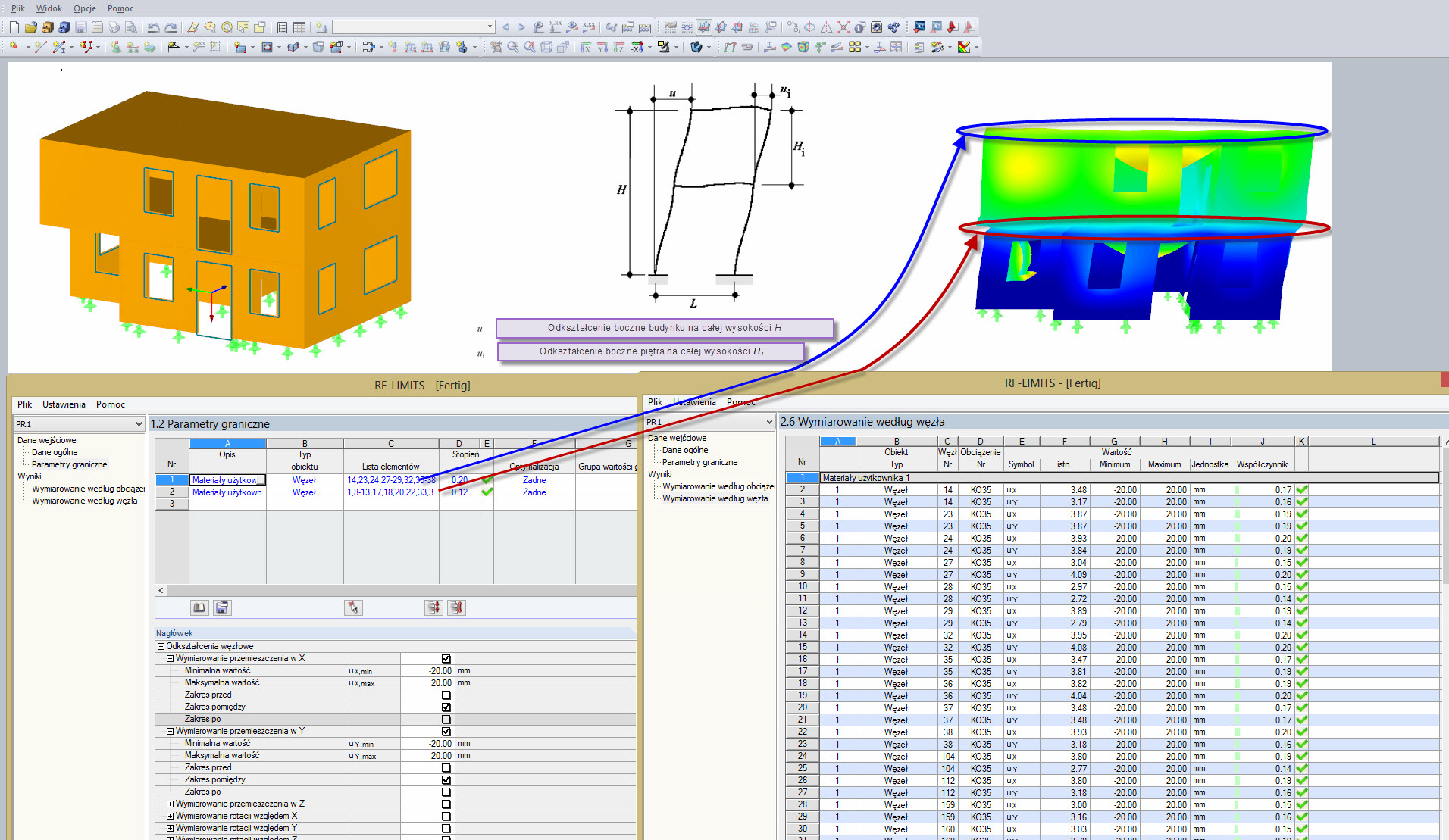Toggle the 'Wymiarowanie przemieszczenia w X' checkbox
The image size is (1449, 840).
coord(446,659)
